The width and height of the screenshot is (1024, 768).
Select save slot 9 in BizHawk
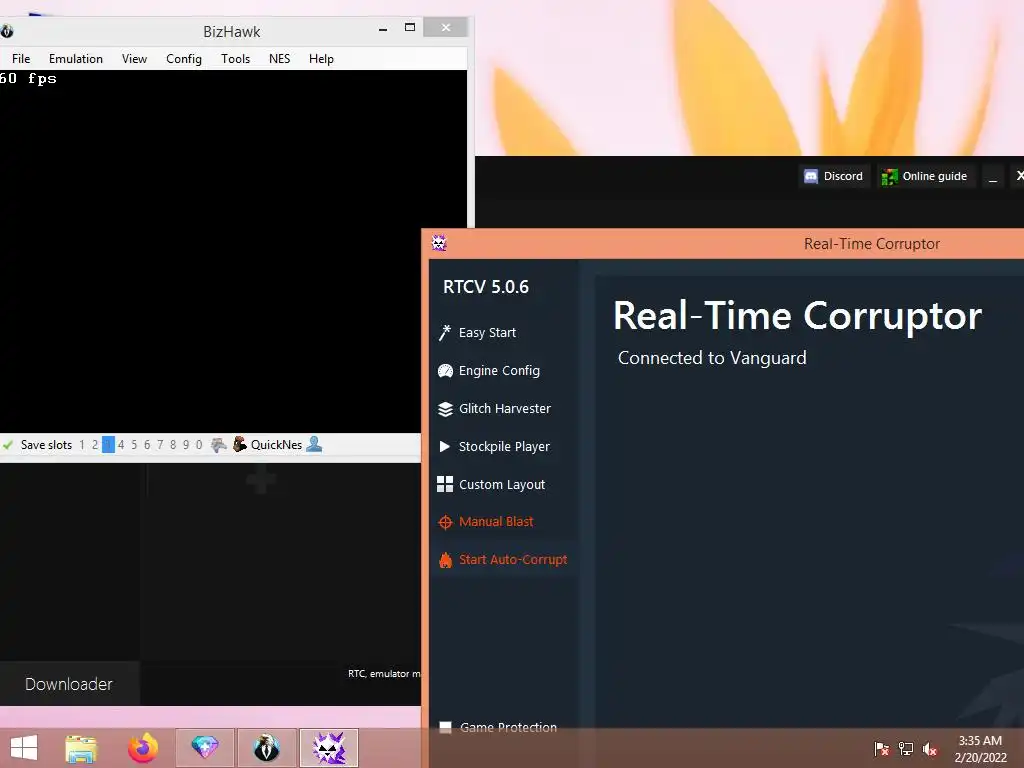point(186,445)
